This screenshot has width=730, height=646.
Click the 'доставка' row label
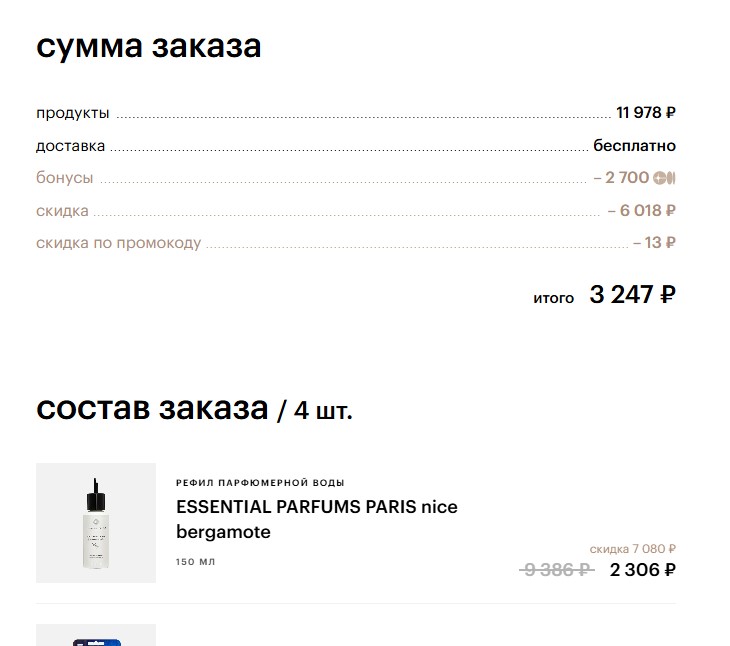click(70, 146)
